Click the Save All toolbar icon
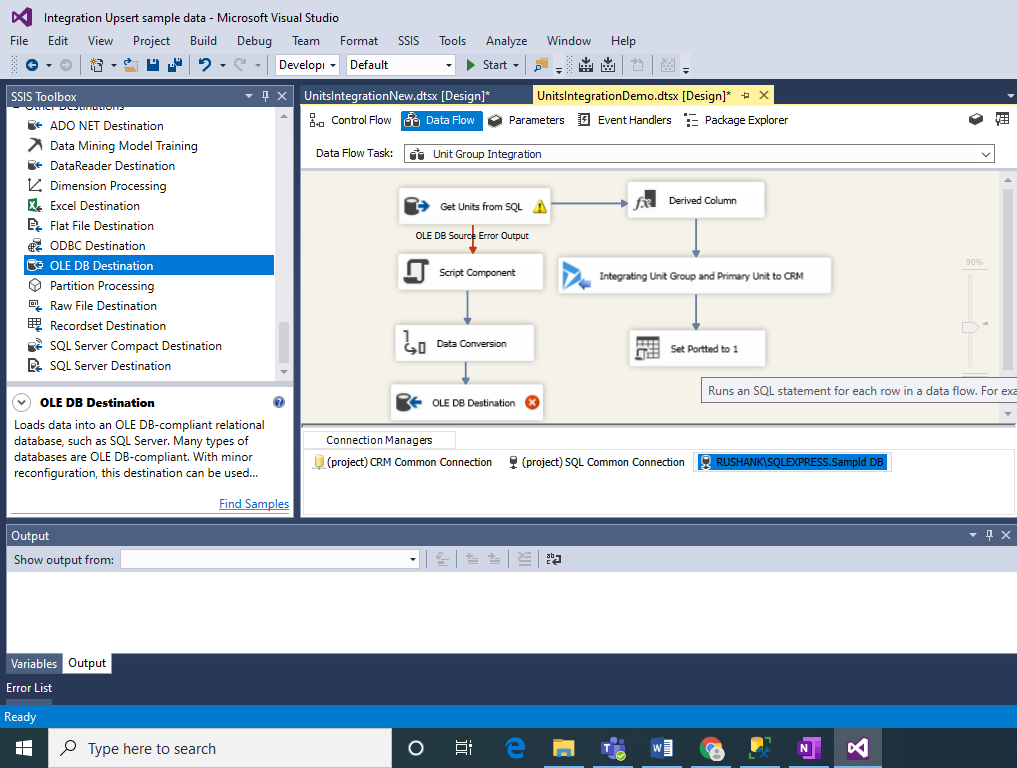Image resolution: width=1017 pixels, height=768 pixels. (174, 65)
